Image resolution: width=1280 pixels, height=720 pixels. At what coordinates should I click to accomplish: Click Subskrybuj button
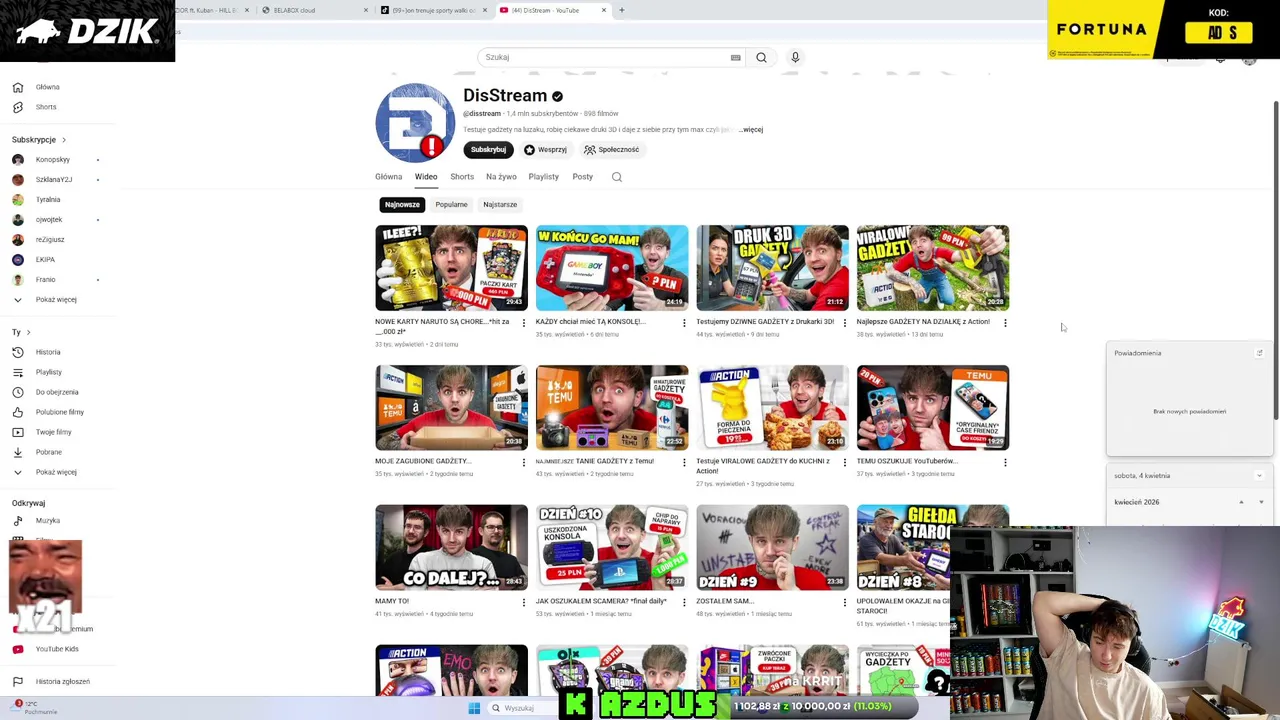click(488, 150)
